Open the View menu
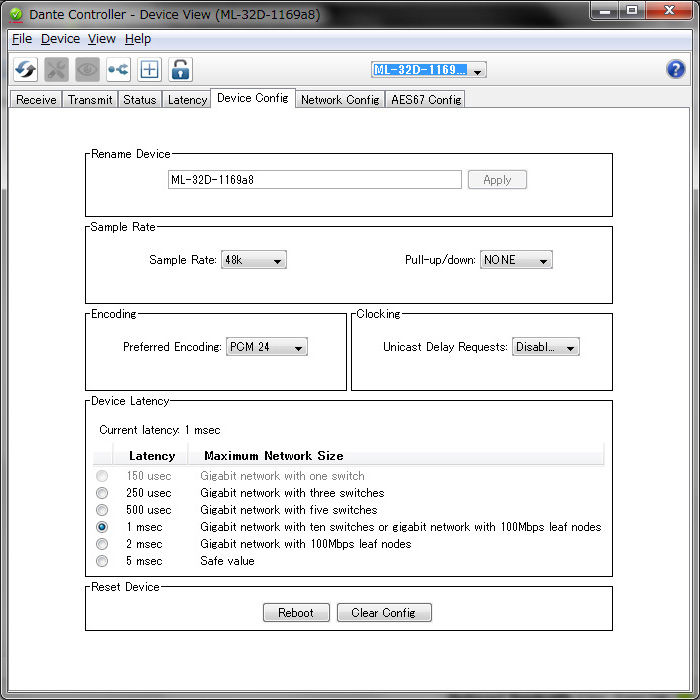The height and width of the screenshot is (700, 700). point(101,39)
